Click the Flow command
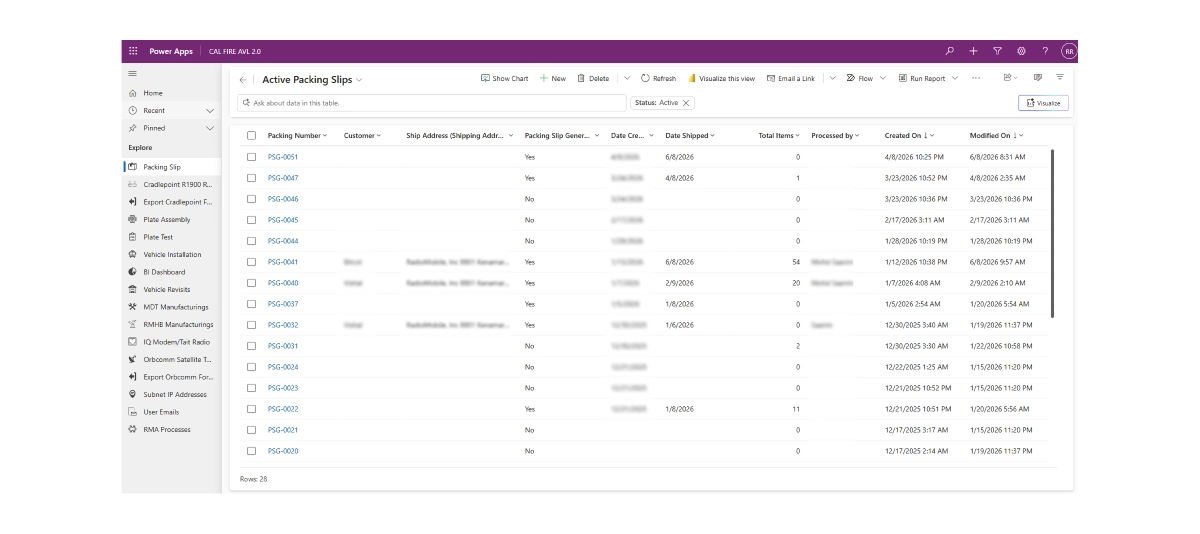Viewport: 1200px width, 534px height. [x=859, y=78]
